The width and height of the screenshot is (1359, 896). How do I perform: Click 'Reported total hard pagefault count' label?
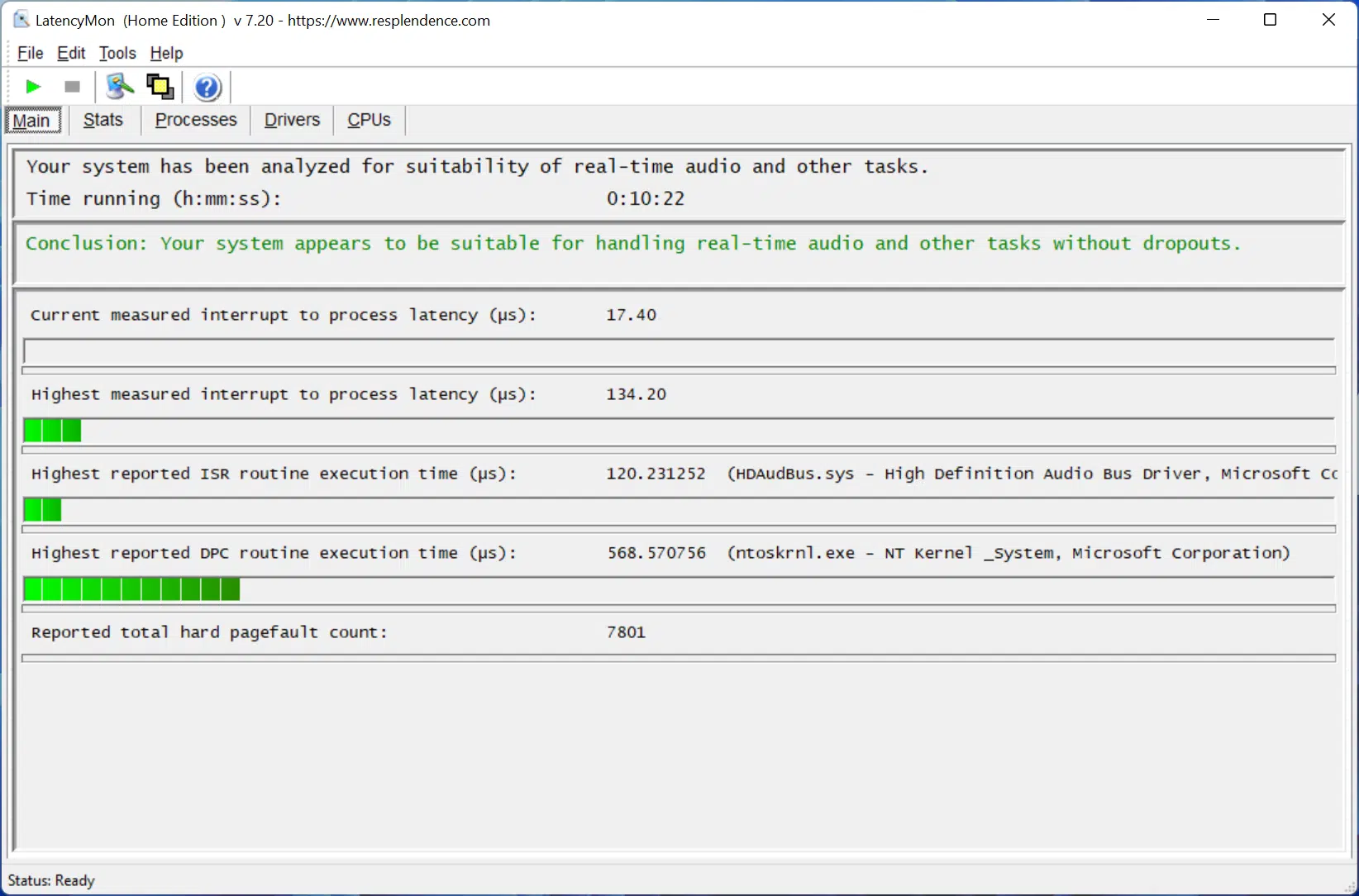(x=209, y=632)
